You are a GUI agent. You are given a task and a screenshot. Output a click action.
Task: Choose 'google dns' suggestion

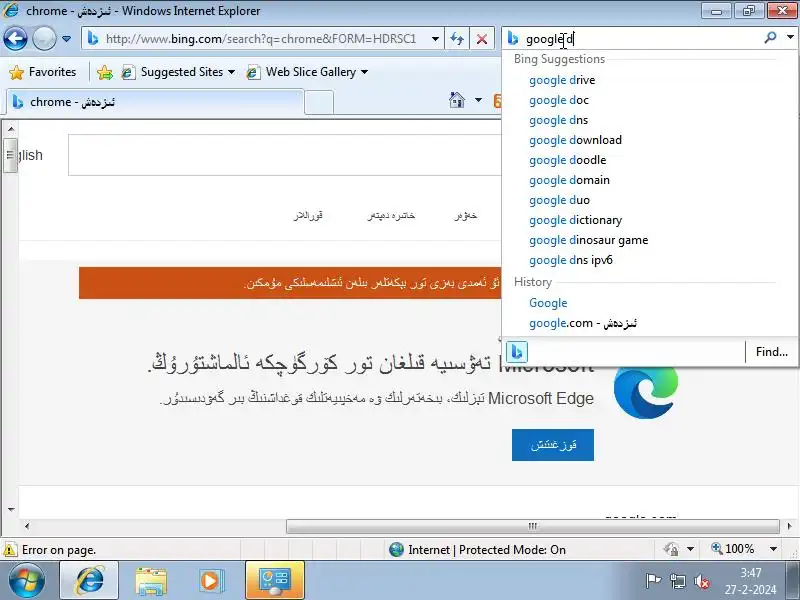coord(558,120)
